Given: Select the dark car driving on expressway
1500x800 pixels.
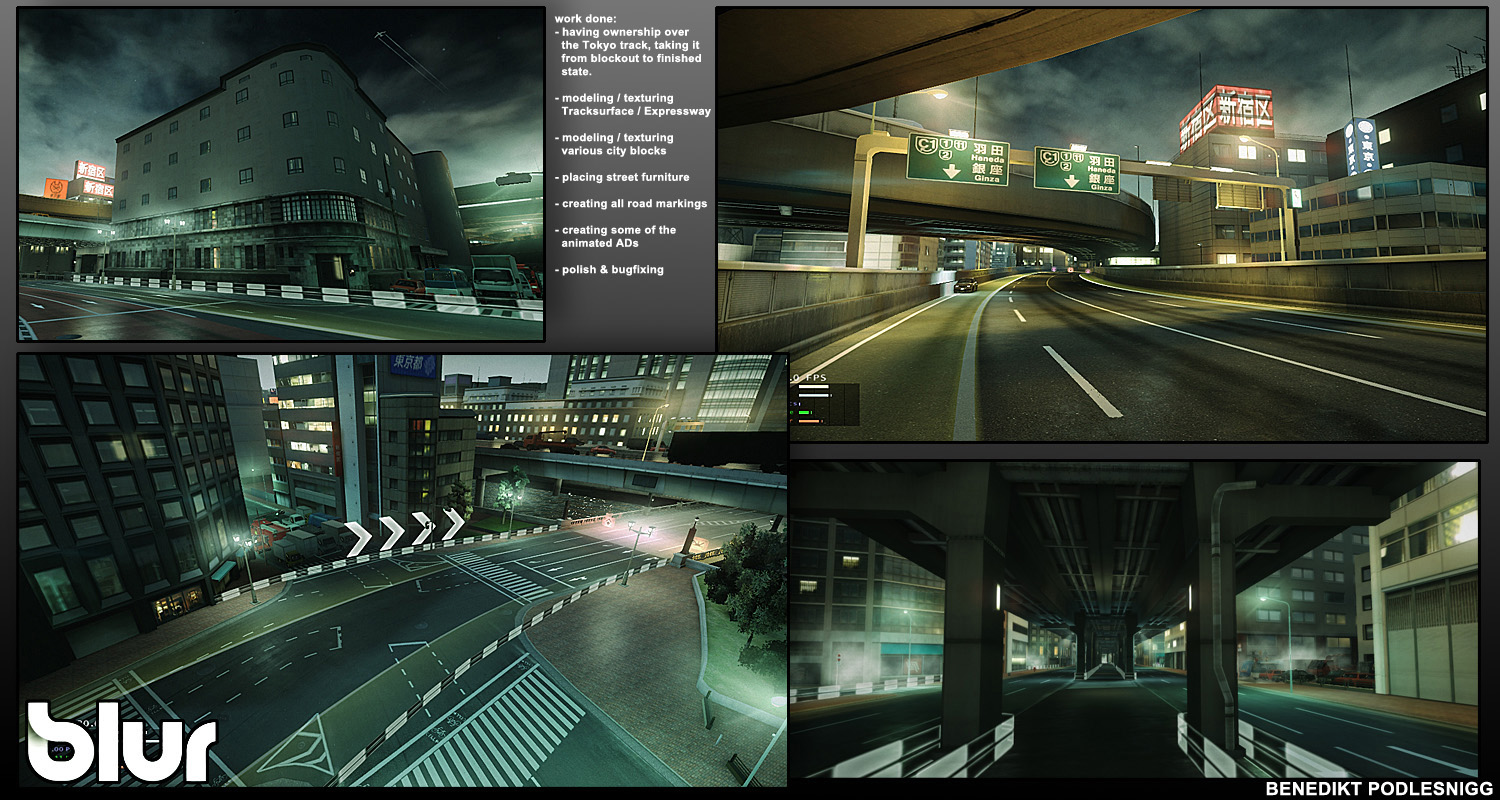Looking at the screenshot, I should [x=965, y=284].
